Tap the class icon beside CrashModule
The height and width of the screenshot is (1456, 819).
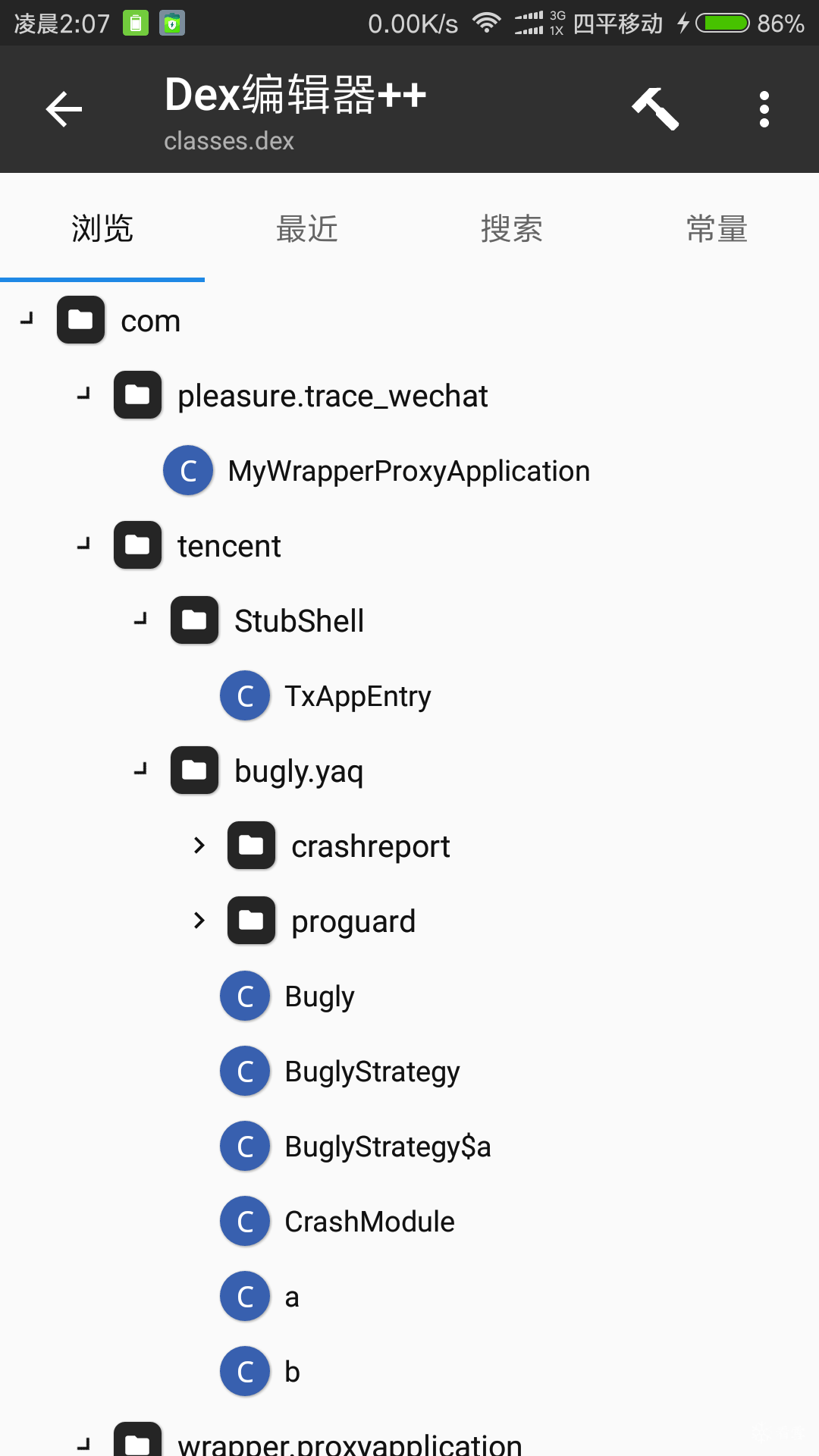245,1222
